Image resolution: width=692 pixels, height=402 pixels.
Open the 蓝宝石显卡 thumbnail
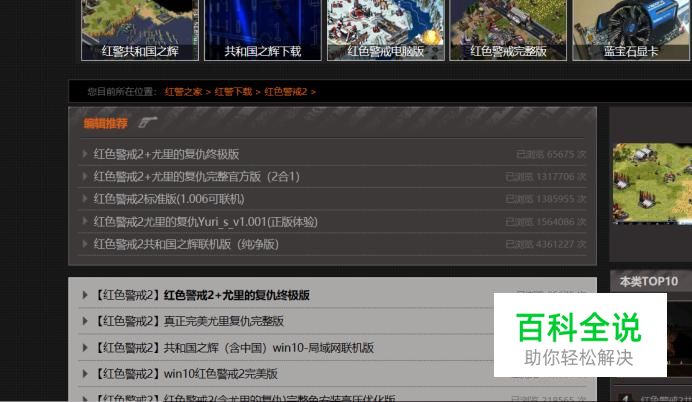point(631,30)
